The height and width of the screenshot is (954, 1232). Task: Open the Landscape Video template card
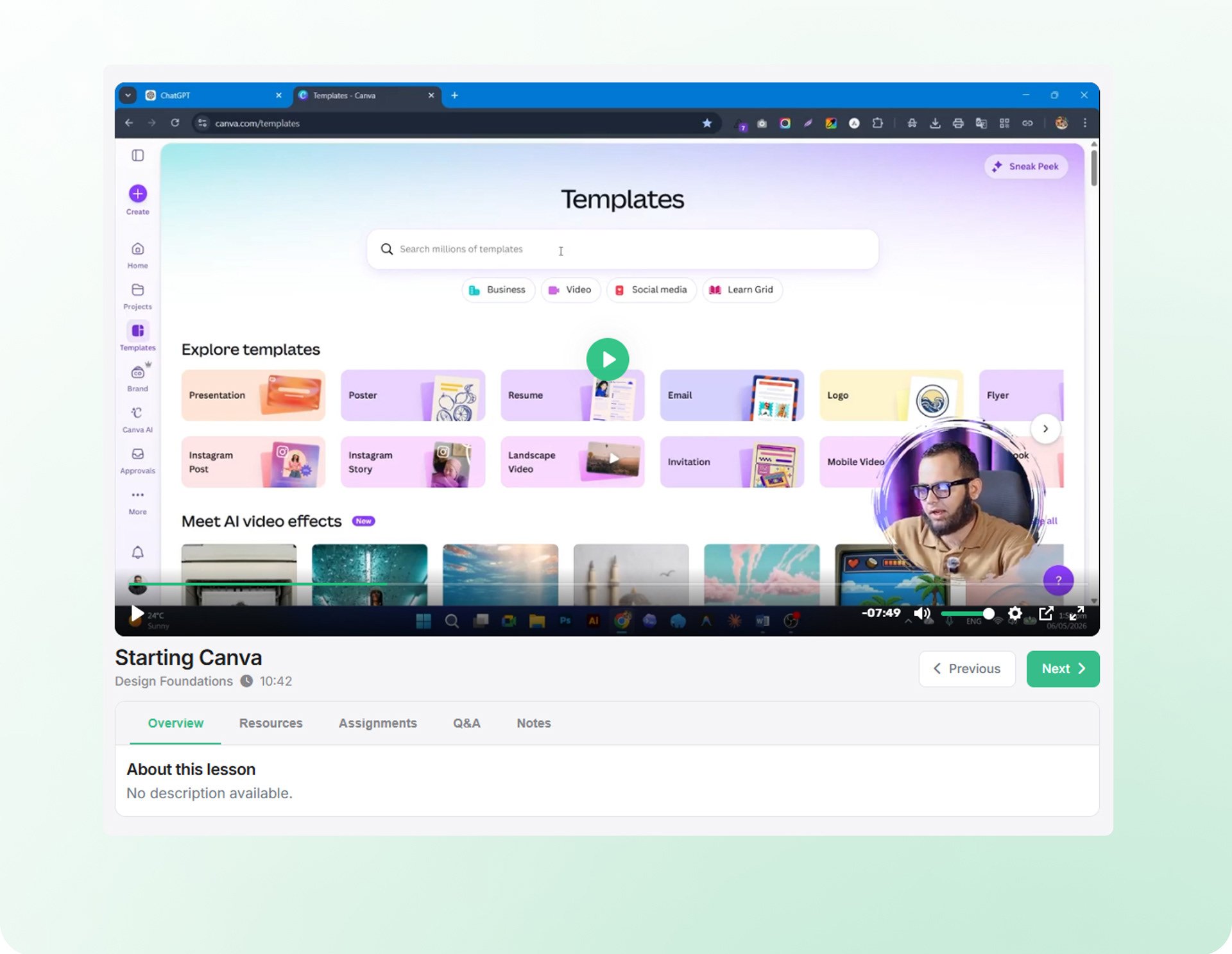point(572,462)
